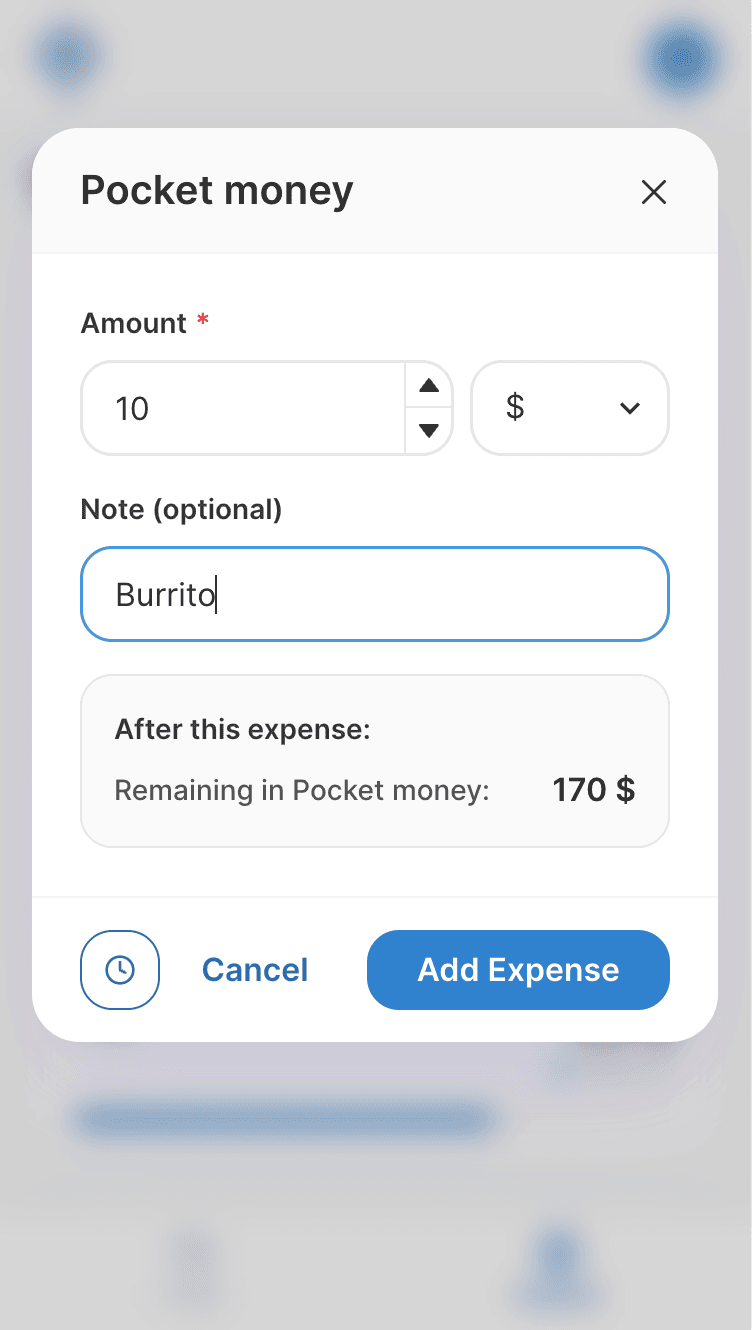Click the 170 $ remaining value

point(593,790)
